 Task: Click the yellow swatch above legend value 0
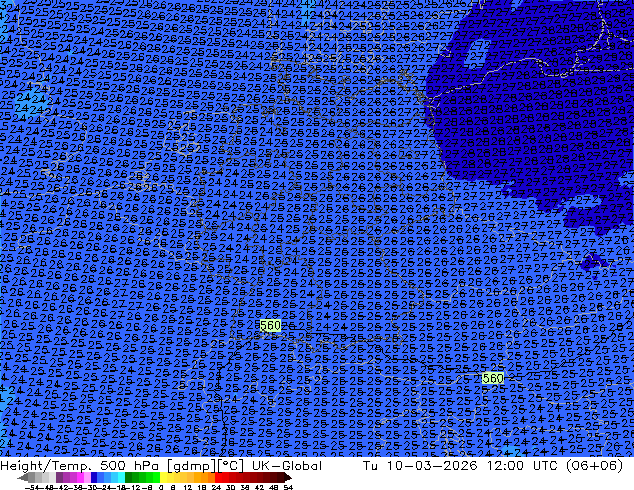coord(163,478)
